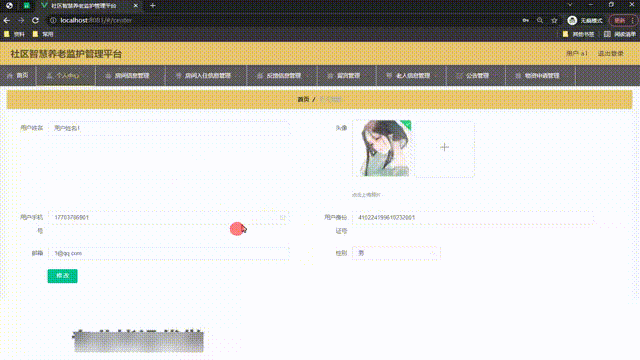The width and height of the screenshot is (640, 360).
Task: Click the icon beside 房间信息管理
Action: point(108,76)
